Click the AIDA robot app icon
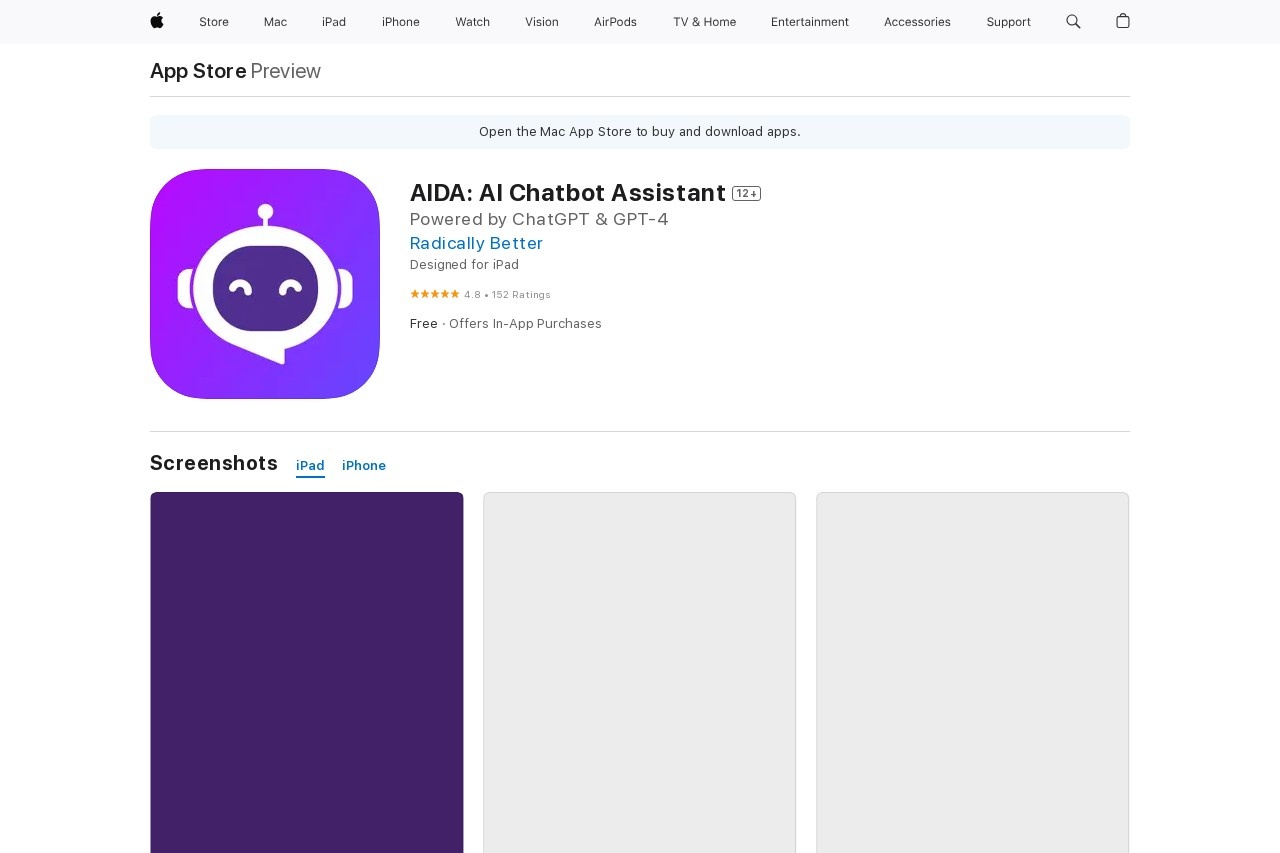Viewport: 1280px width, 853px height. (x=265, y=284)
